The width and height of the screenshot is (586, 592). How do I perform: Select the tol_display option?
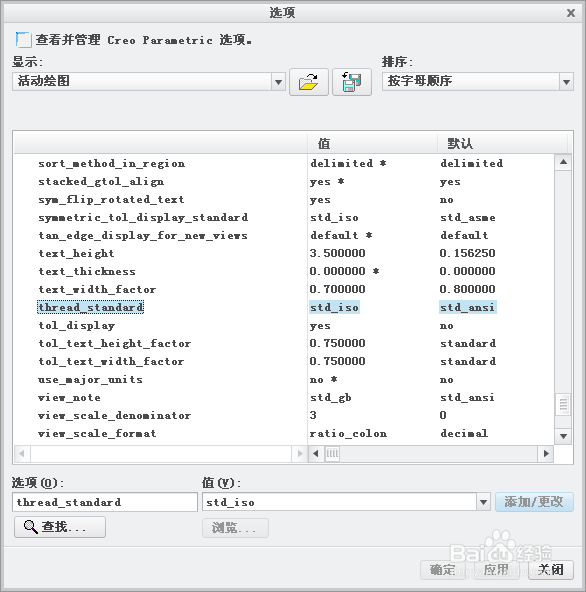(77, 325)
